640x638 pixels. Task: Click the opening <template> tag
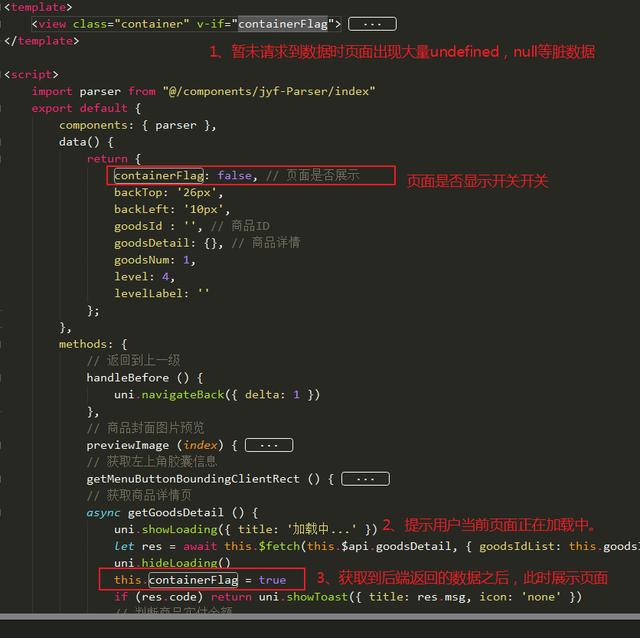[x=38, y=7]
